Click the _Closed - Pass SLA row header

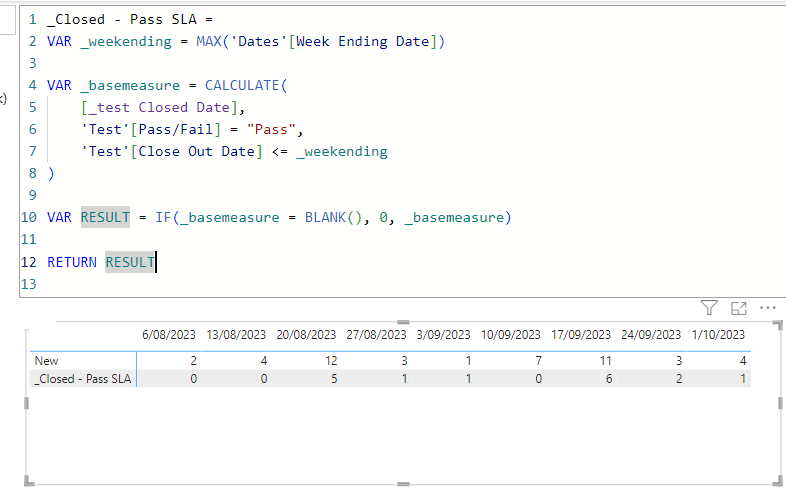[x=83, y=379]
